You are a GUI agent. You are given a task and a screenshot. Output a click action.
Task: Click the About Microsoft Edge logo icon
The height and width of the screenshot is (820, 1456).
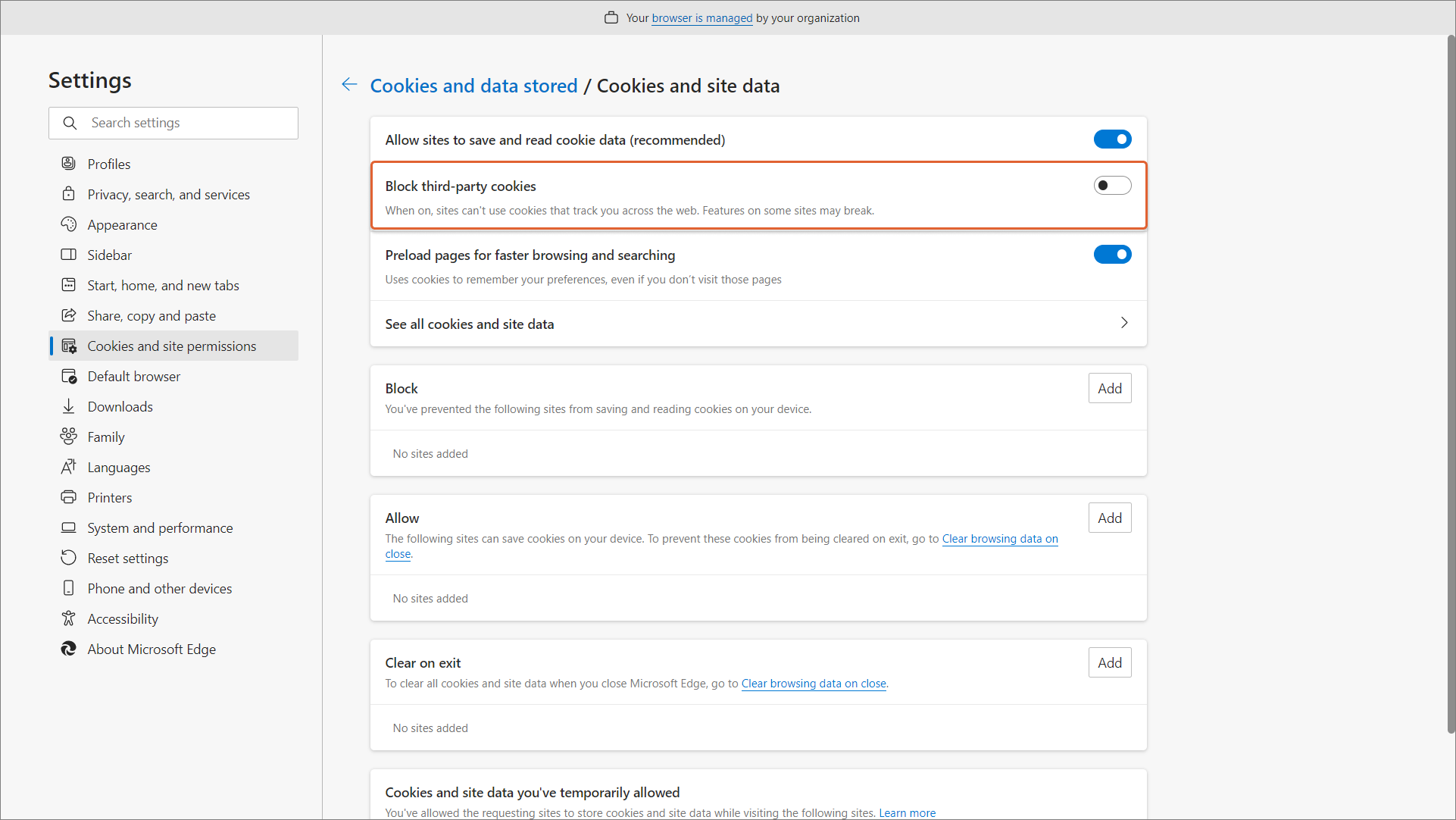(x=69, y=649)
